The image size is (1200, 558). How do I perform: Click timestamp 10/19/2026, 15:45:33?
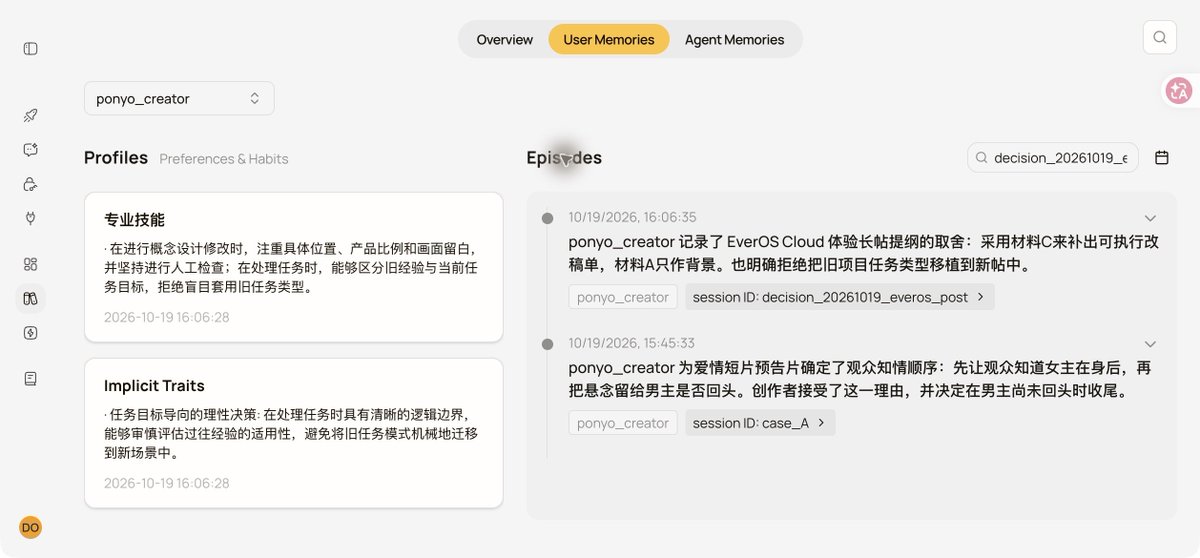pyautogui.click(x=632, y=344)
